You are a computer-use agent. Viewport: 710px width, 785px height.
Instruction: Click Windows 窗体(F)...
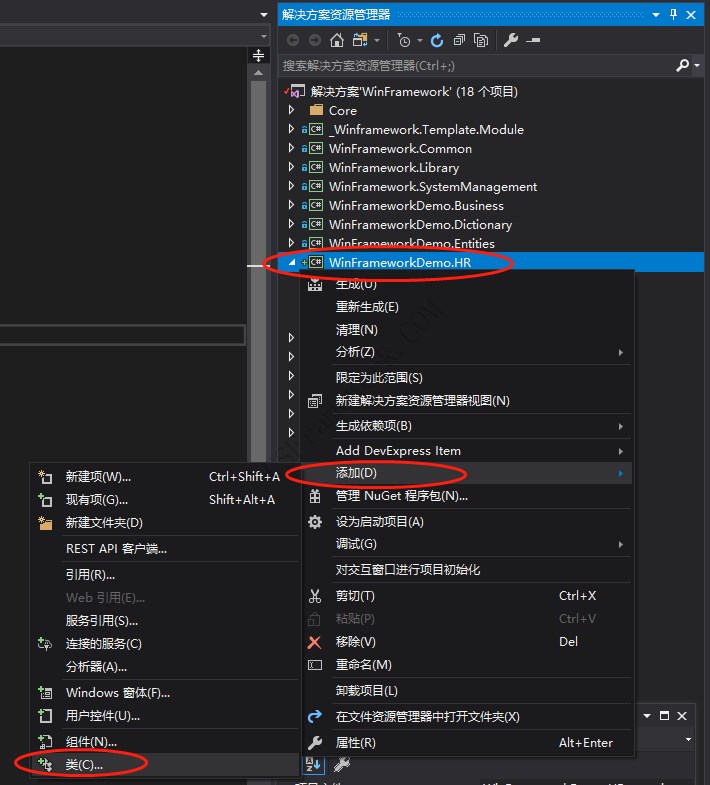165,693
